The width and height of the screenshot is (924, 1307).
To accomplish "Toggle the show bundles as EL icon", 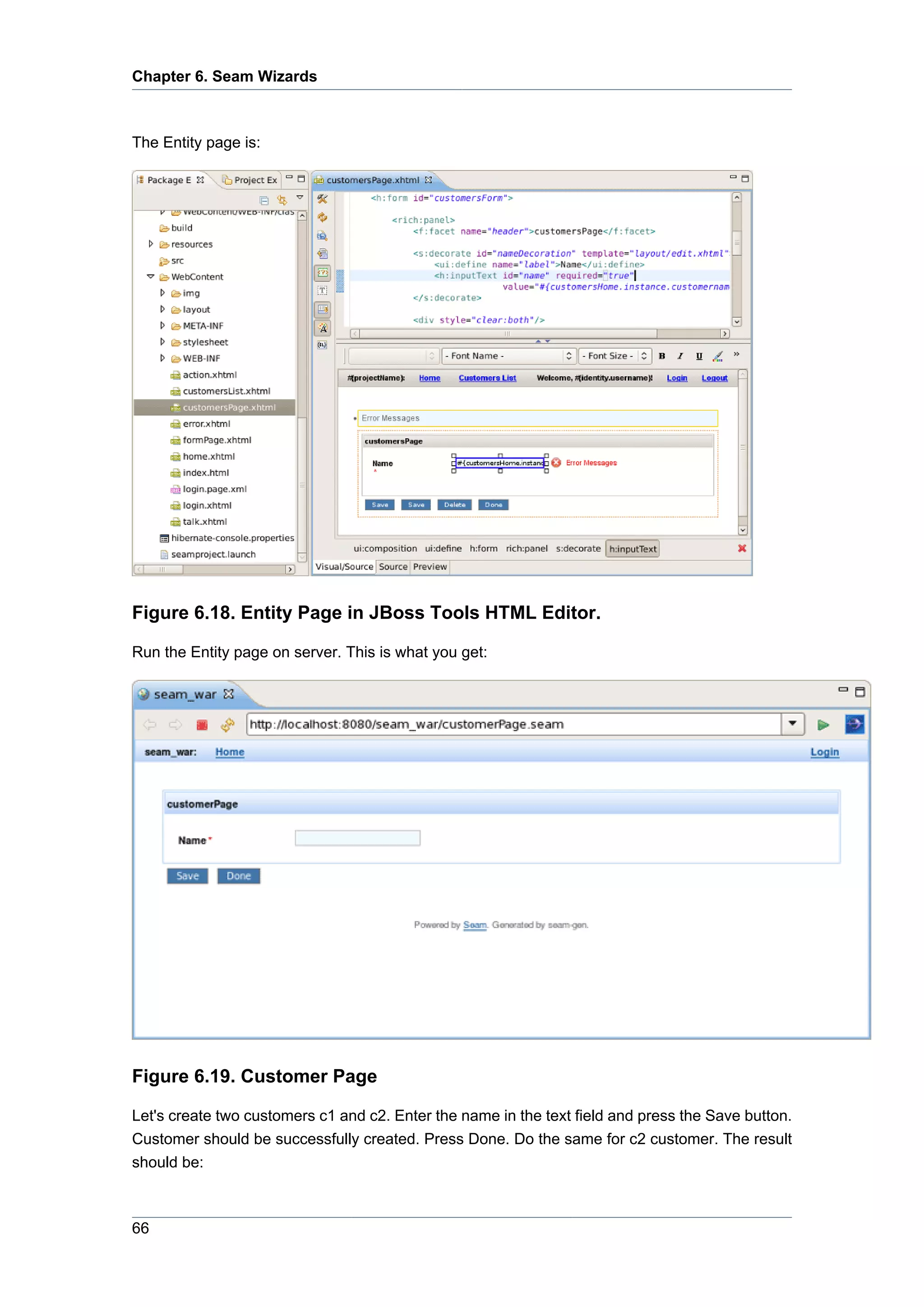I will [323, 345].
